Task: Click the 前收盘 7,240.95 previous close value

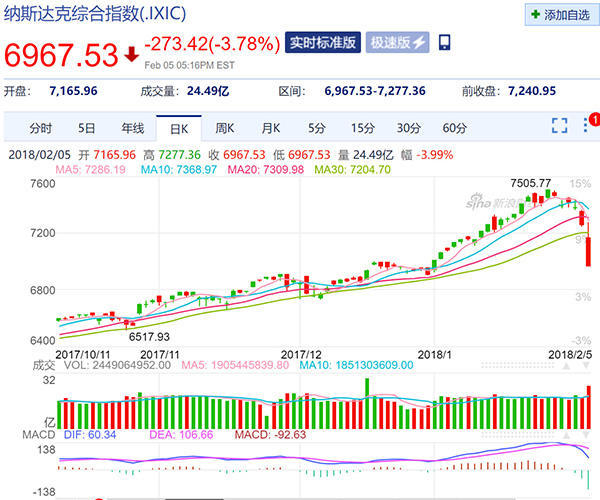Action: pos(532,91)
